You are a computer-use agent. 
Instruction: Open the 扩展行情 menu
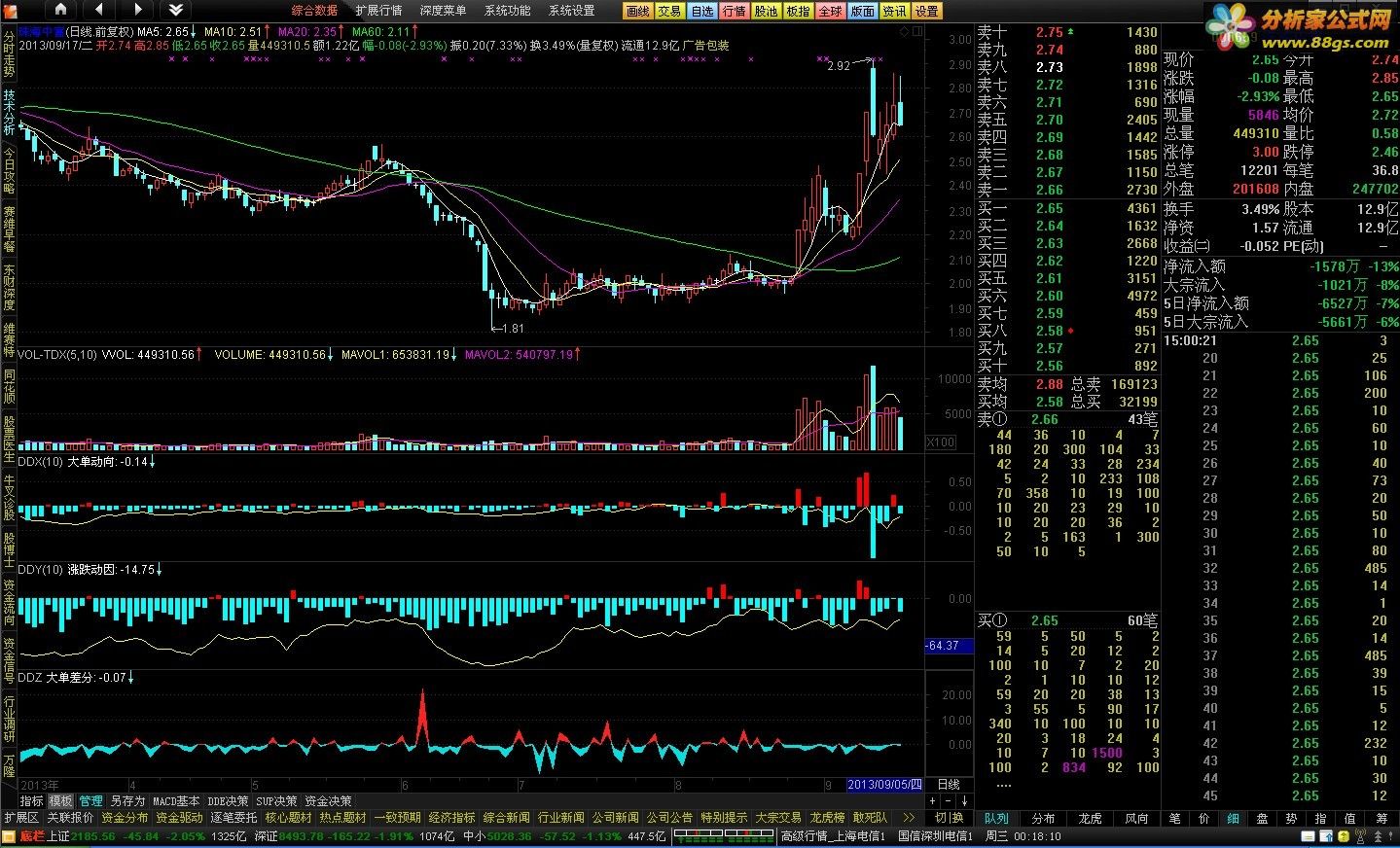pyautogui.click(x=378, y=11)
